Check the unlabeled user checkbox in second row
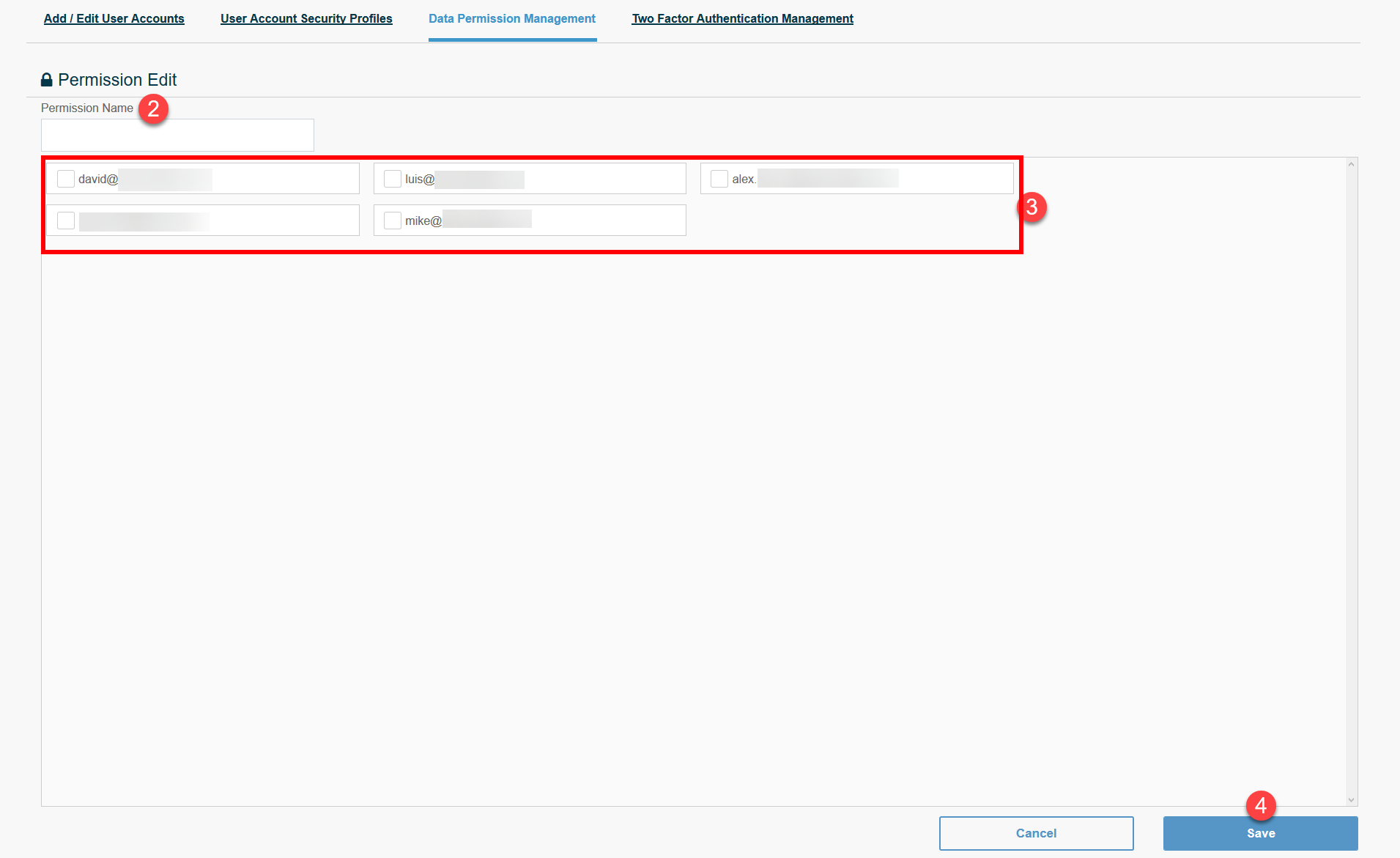The image size is (1400, 858). (x=66, y=220)
